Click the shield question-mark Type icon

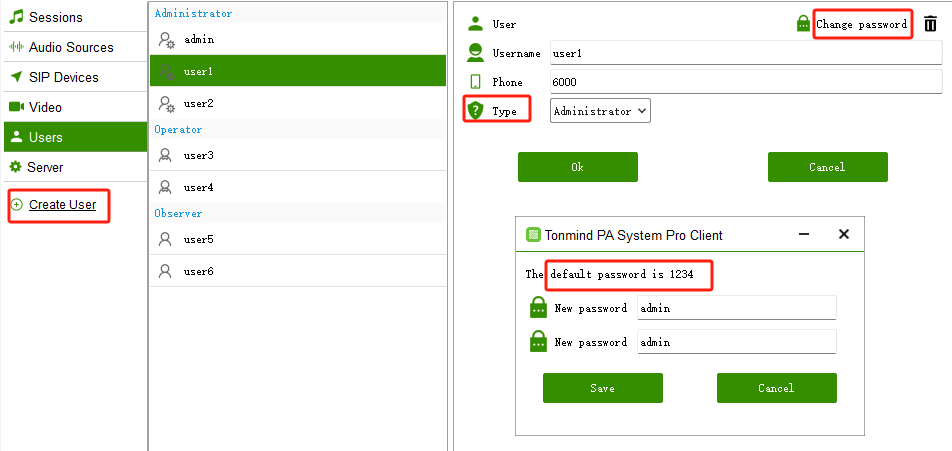click(475, 110)
